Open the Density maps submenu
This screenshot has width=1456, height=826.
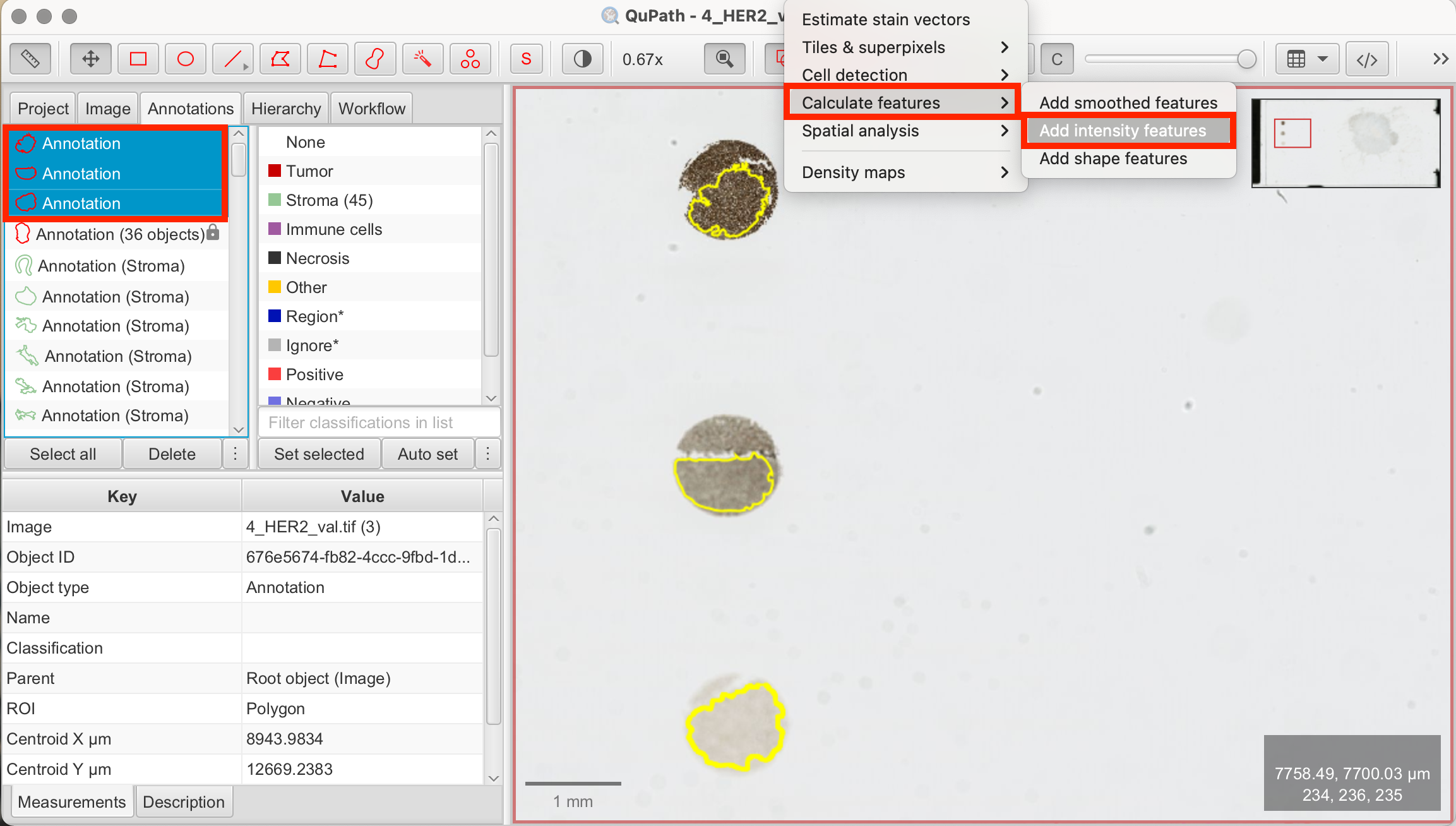tap(854, 172)
